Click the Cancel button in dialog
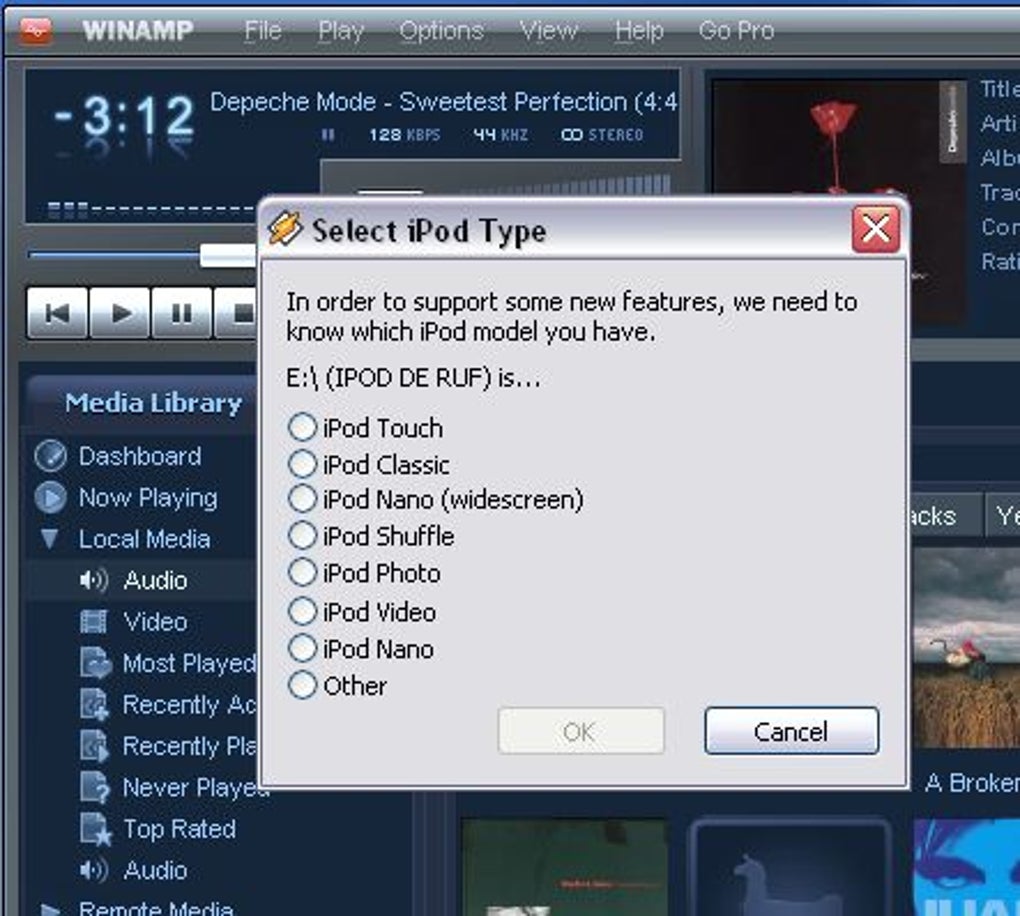Viewport: 1020px width, 916px height. 792,731
